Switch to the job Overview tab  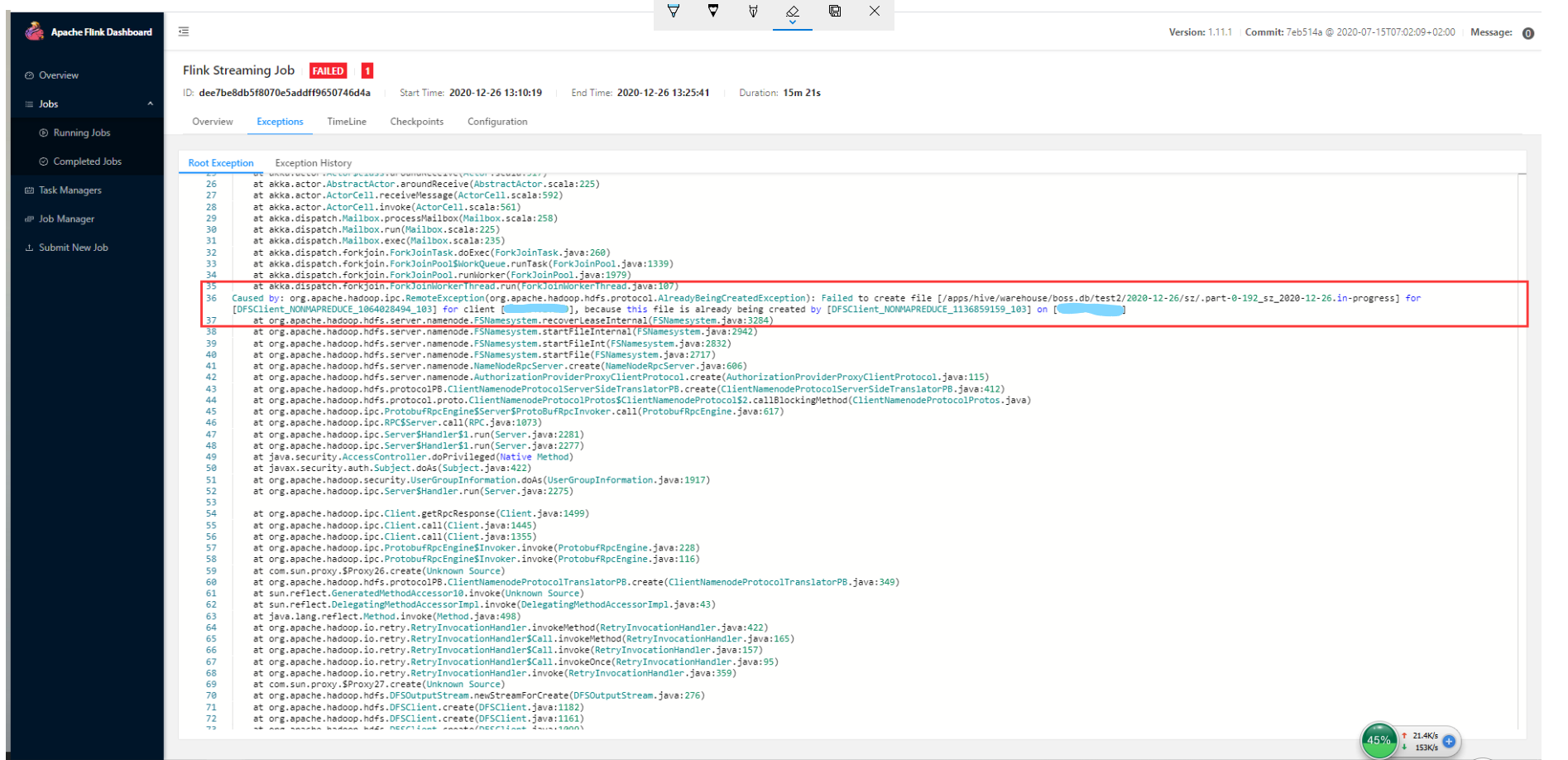[x=213, y=122]
